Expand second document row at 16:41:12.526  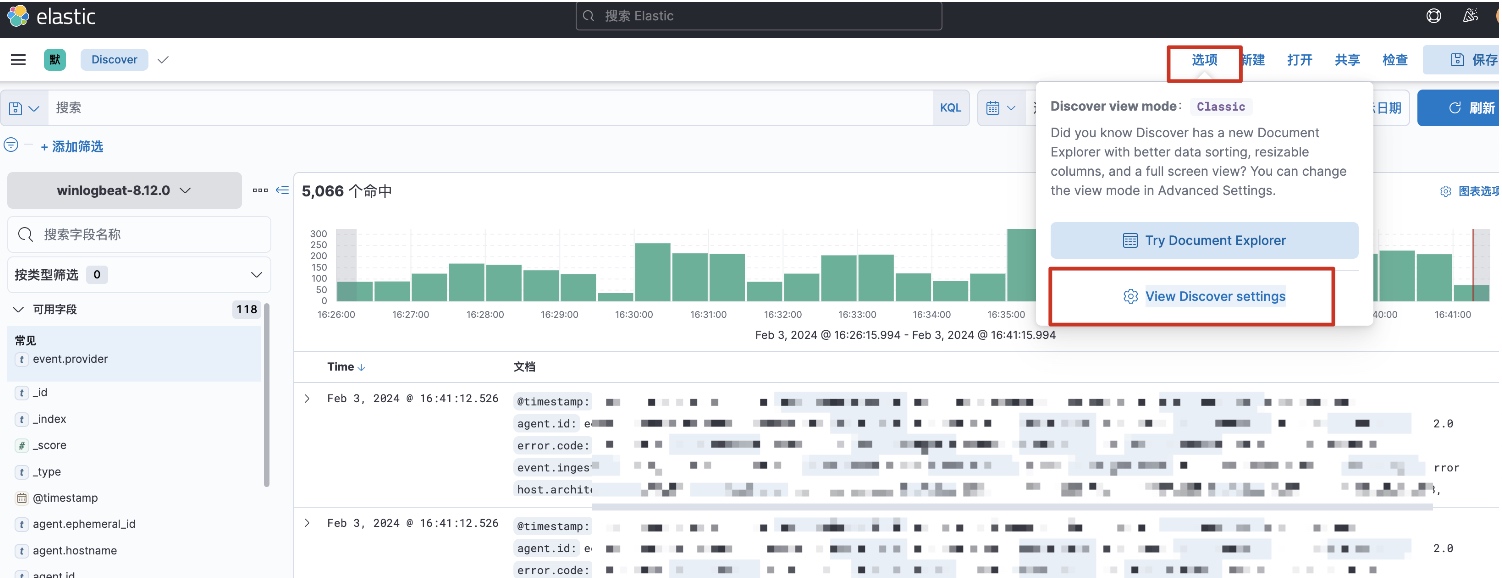(x=307, y=523)
